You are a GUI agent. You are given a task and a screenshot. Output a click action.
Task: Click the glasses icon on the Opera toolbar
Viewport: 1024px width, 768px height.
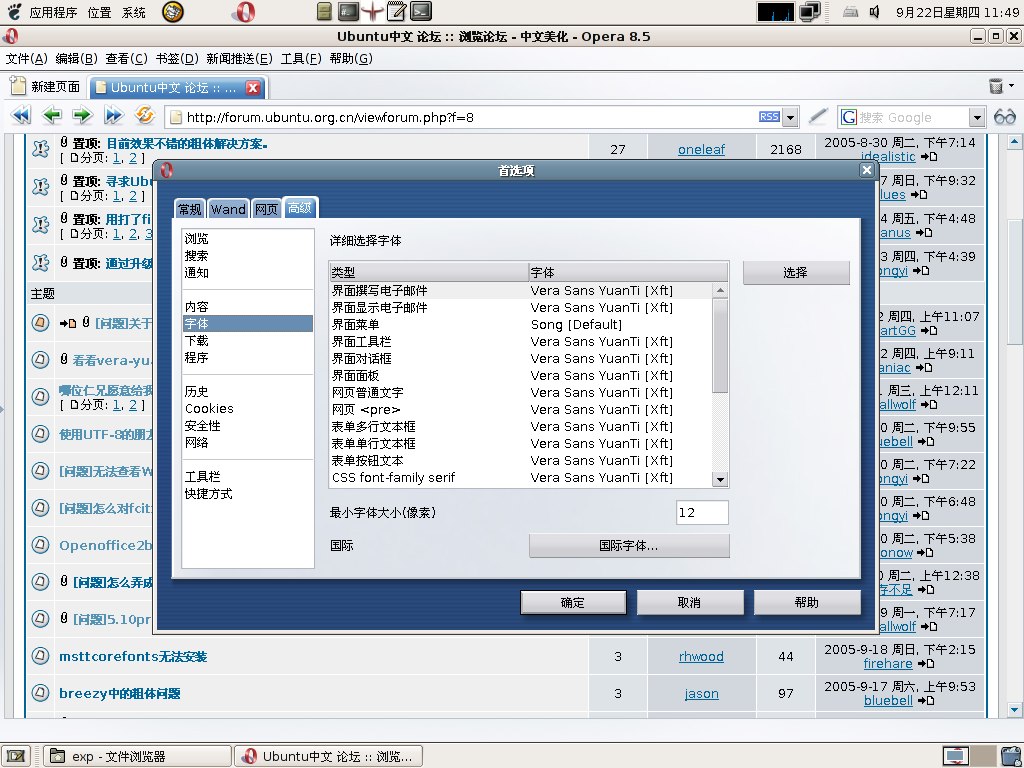(x=1004, y=117)
